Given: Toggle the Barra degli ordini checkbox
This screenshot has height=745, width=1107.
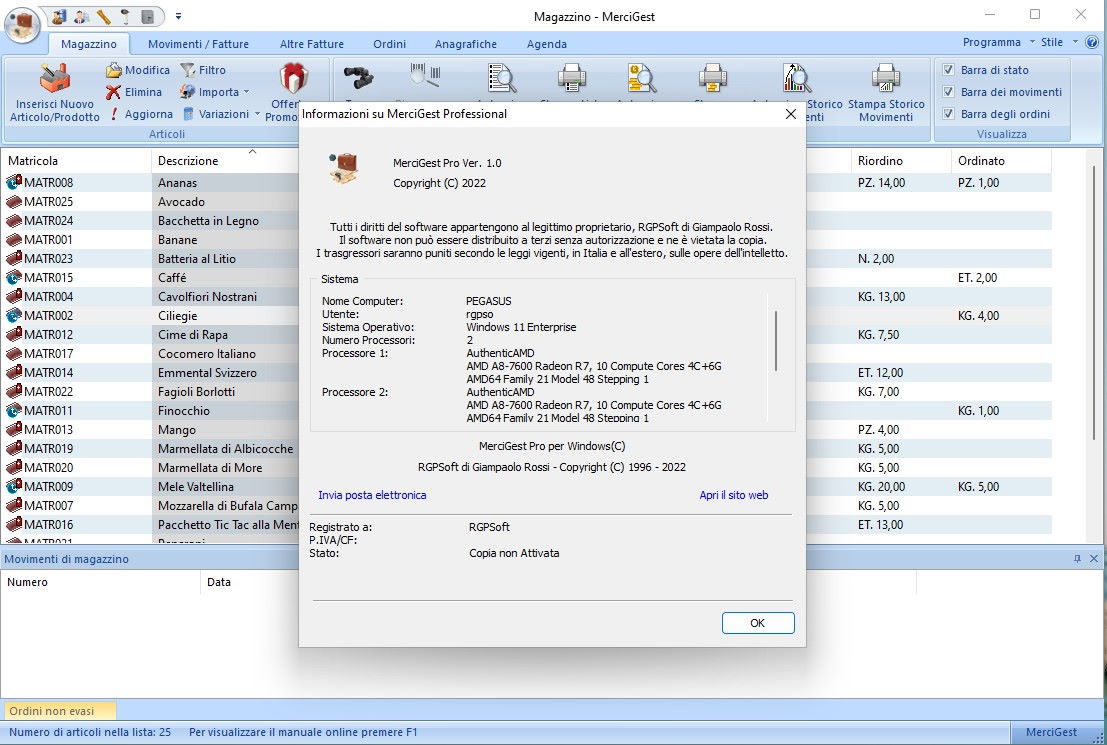Looking at the screenshot, I should pos(949,114).
